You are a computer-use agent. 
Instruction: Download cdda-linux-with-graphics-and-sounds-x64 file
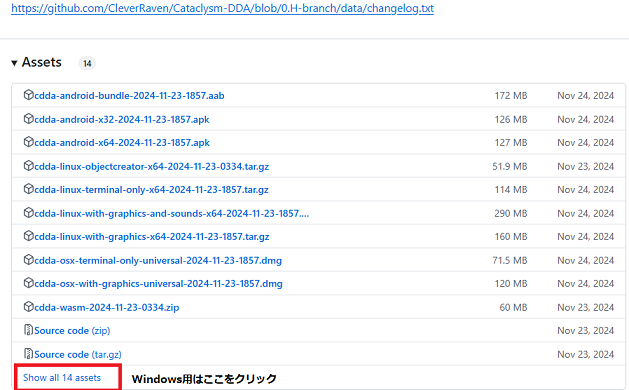(172, 213)
